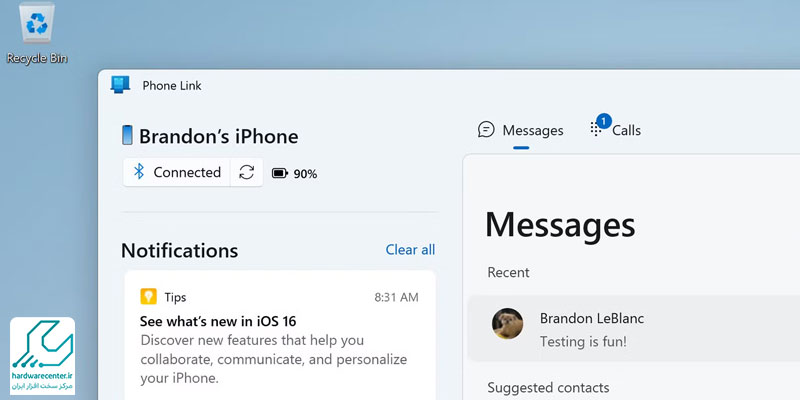The width and height of the screenshot is (800, 400).
Task: Click the blue notification badge on Calls
Action: [x=604, y=121]
